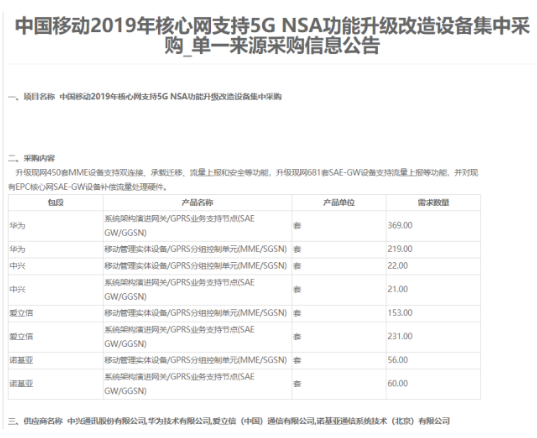Image resolution: width=537 pixels, height=438 pixels.
Task: Click 华为 in the 369.00 row
Action: tap(17, 226)
